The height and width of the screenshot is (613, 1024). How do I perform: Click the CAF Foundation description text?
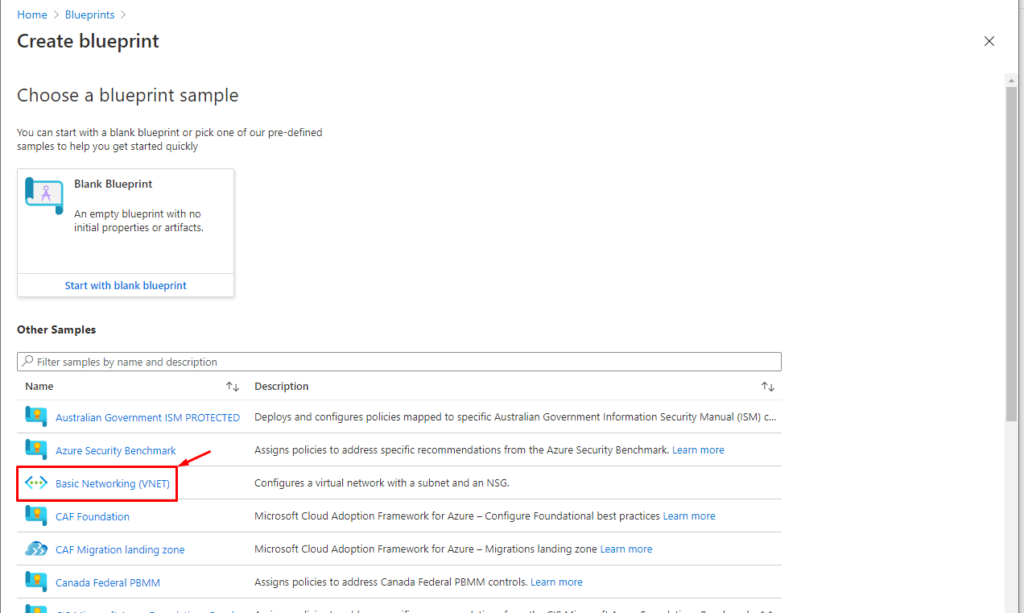coord(457,516)
